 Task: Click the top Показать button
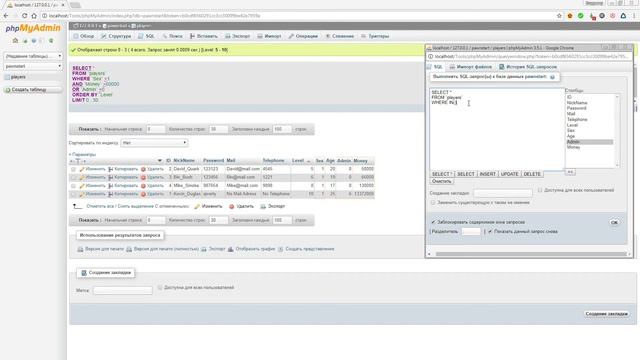[89, 129]
